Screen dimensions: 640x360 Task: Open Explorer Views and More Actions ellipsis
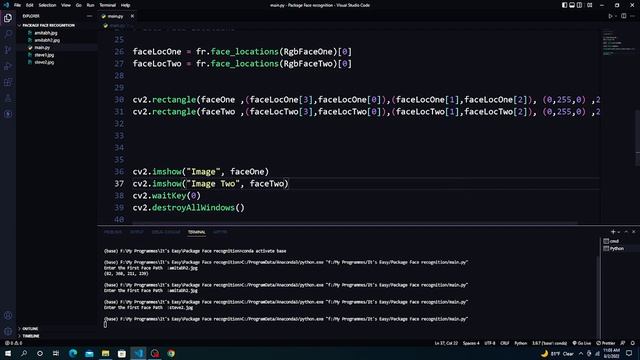point(89,16)
